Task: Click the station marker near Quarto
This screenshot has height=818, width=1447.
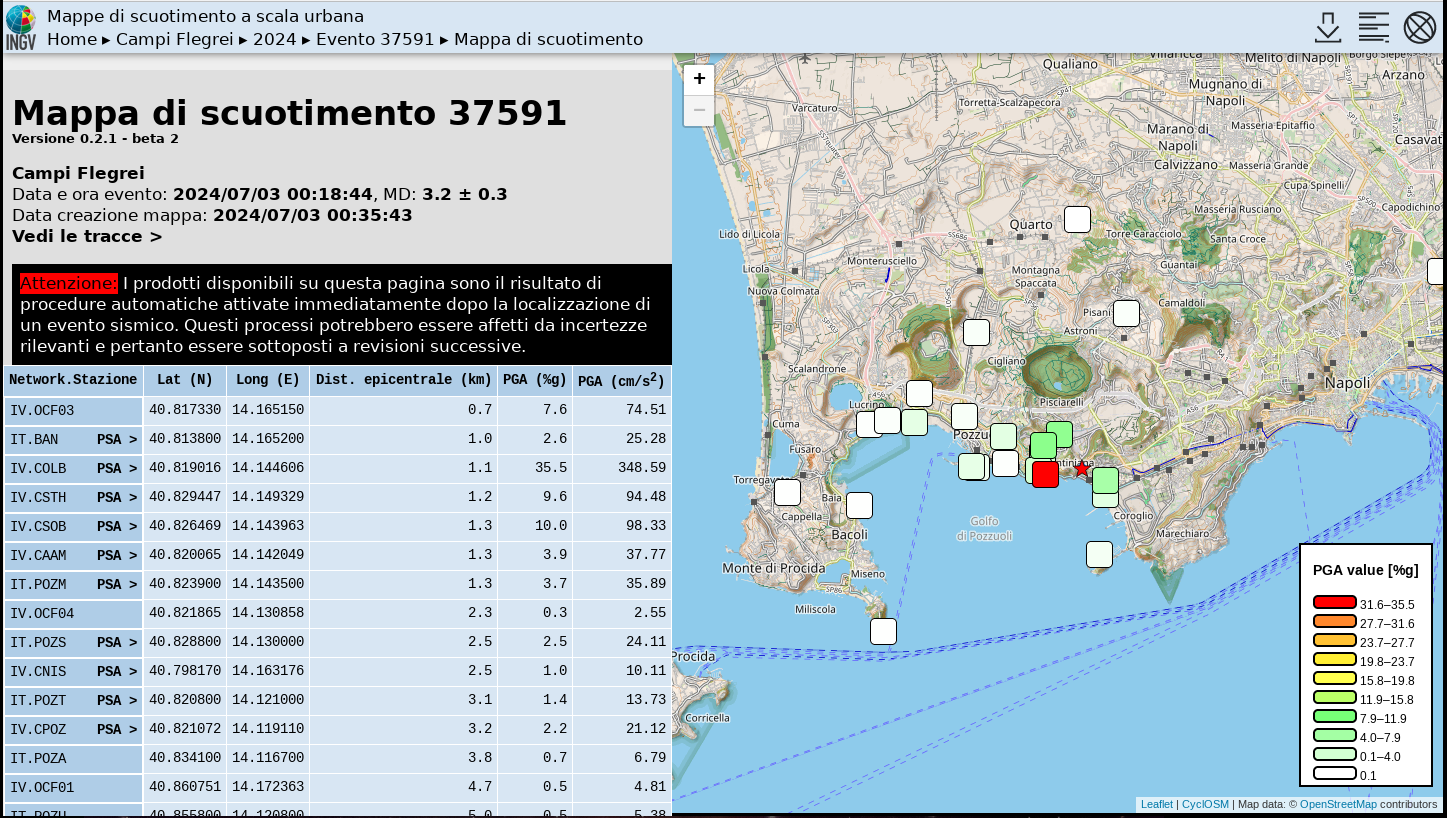Action: point(1077,219)
